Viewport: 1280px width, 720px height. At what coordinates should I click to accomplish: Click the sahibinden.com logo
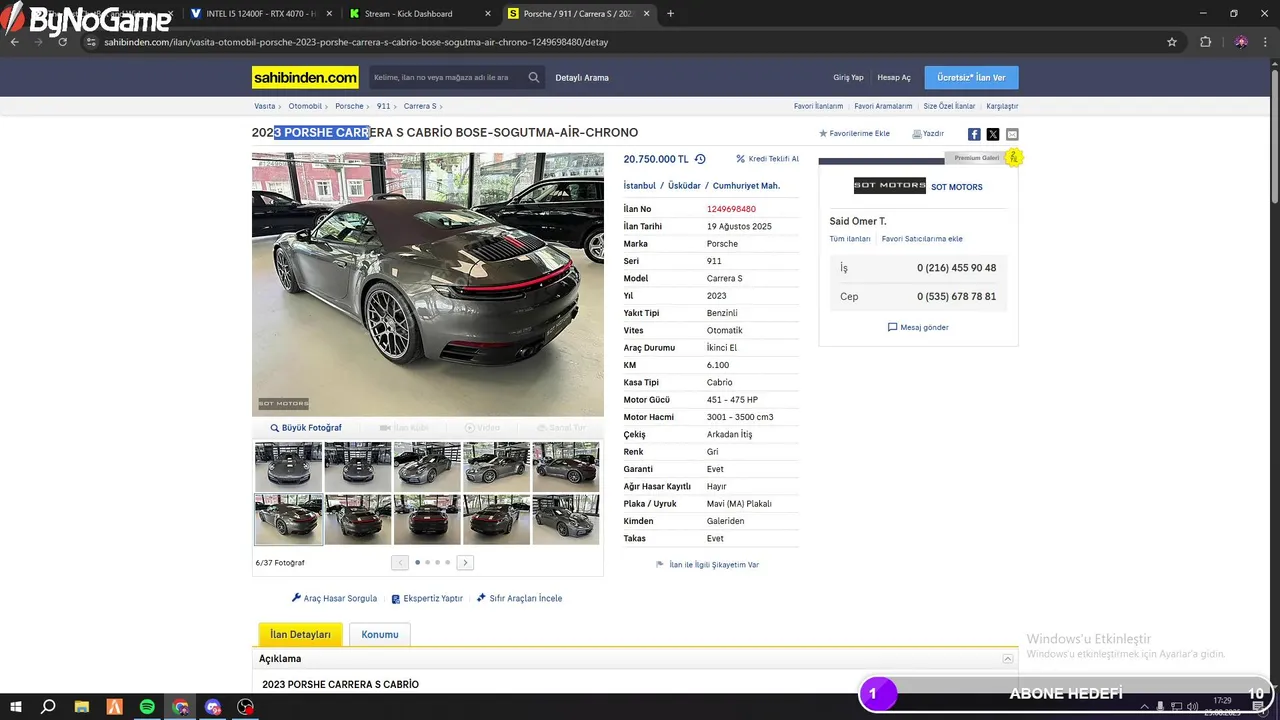305,77
